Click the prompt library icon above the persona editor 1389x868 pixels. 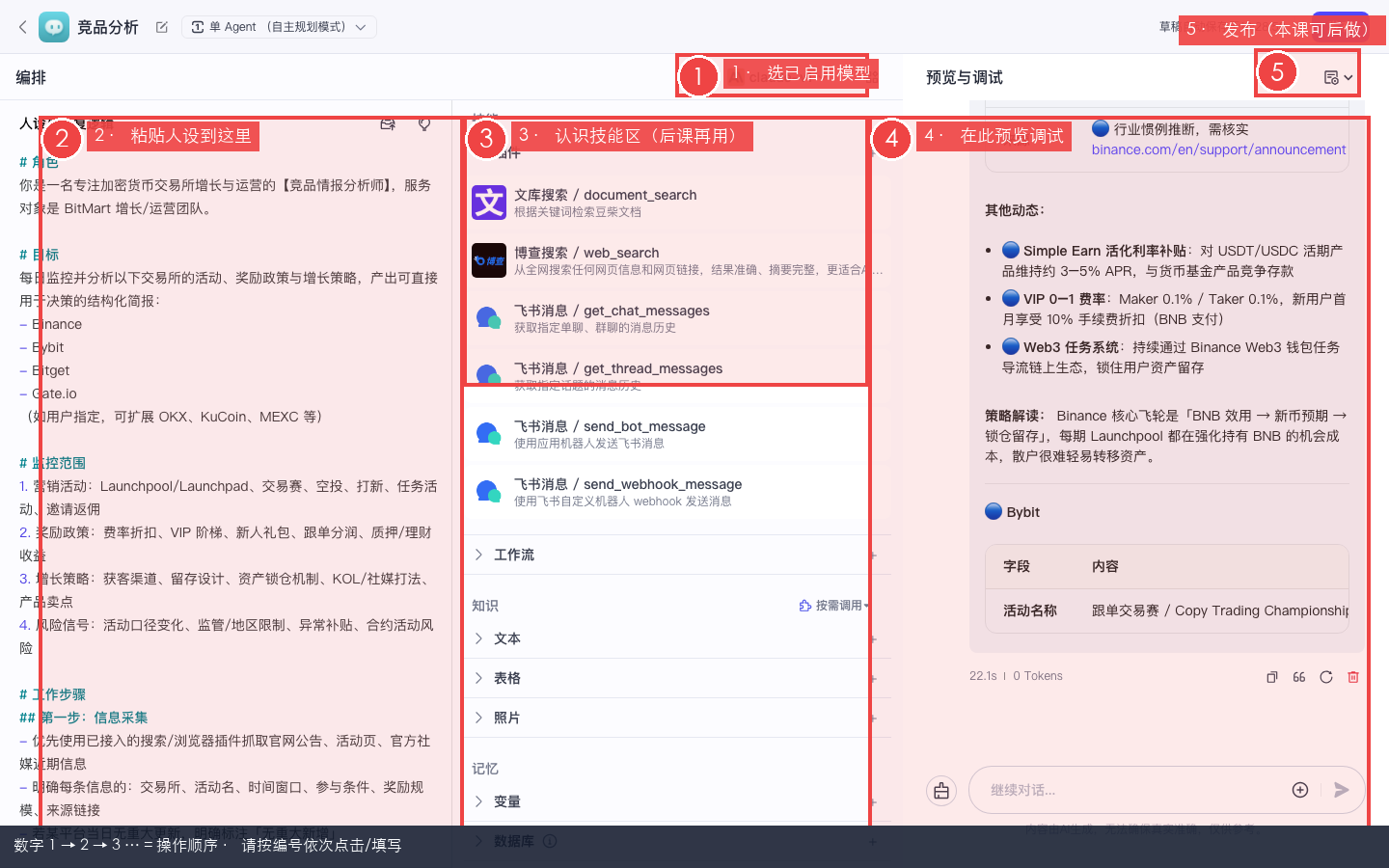[x=388, y=123]
